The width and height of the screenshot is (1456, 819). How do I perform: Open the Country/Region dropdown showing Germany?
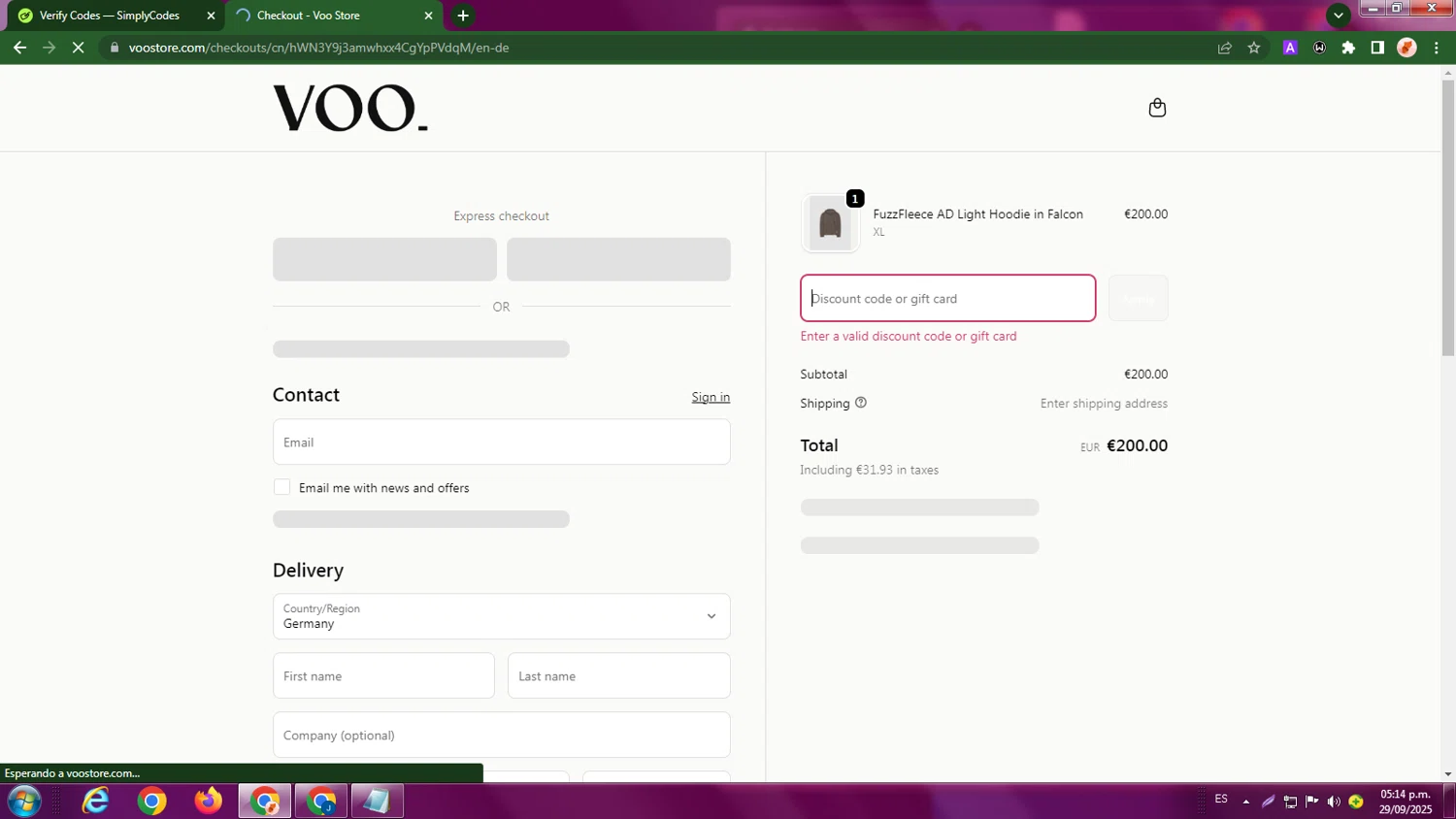[501, 616]
